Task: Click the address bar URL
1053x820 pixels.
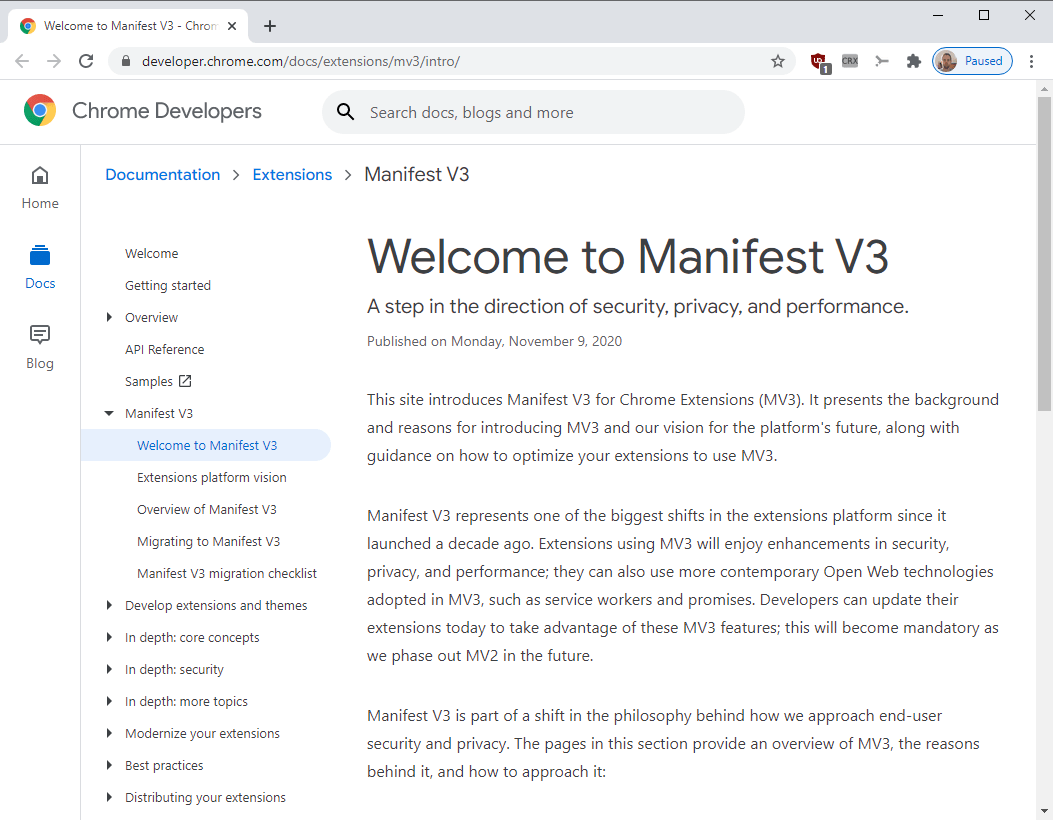Action: point(301,61)
